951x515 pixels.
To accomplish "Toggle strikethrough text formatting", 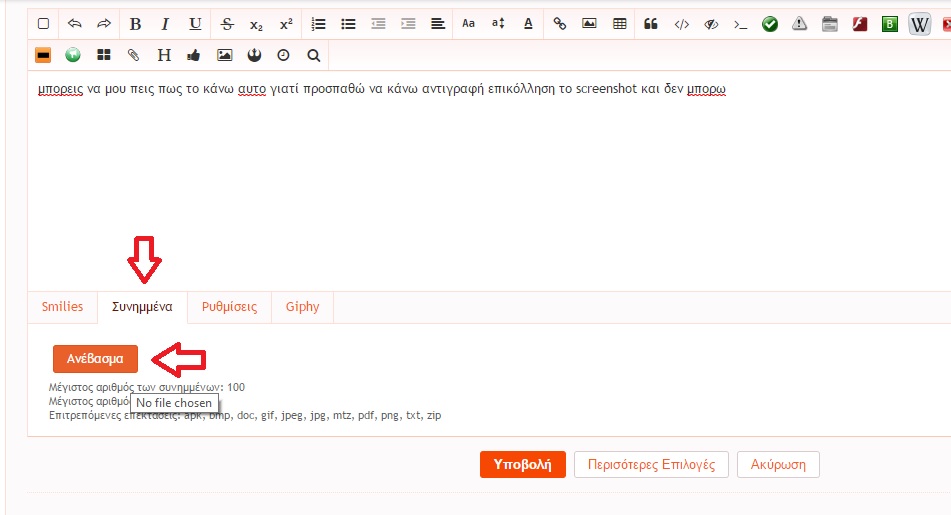I will [227, 24].
